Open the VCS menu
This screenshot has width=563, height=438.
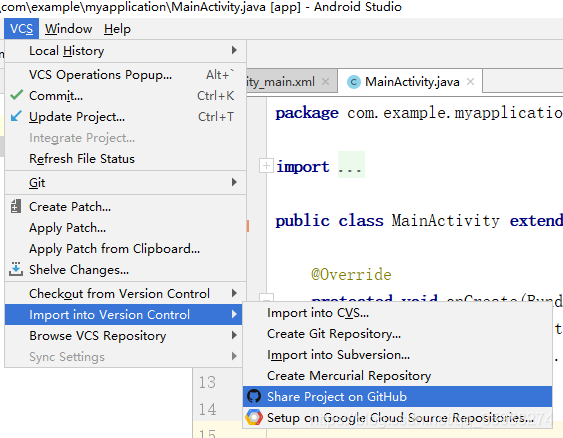[22, 29]
